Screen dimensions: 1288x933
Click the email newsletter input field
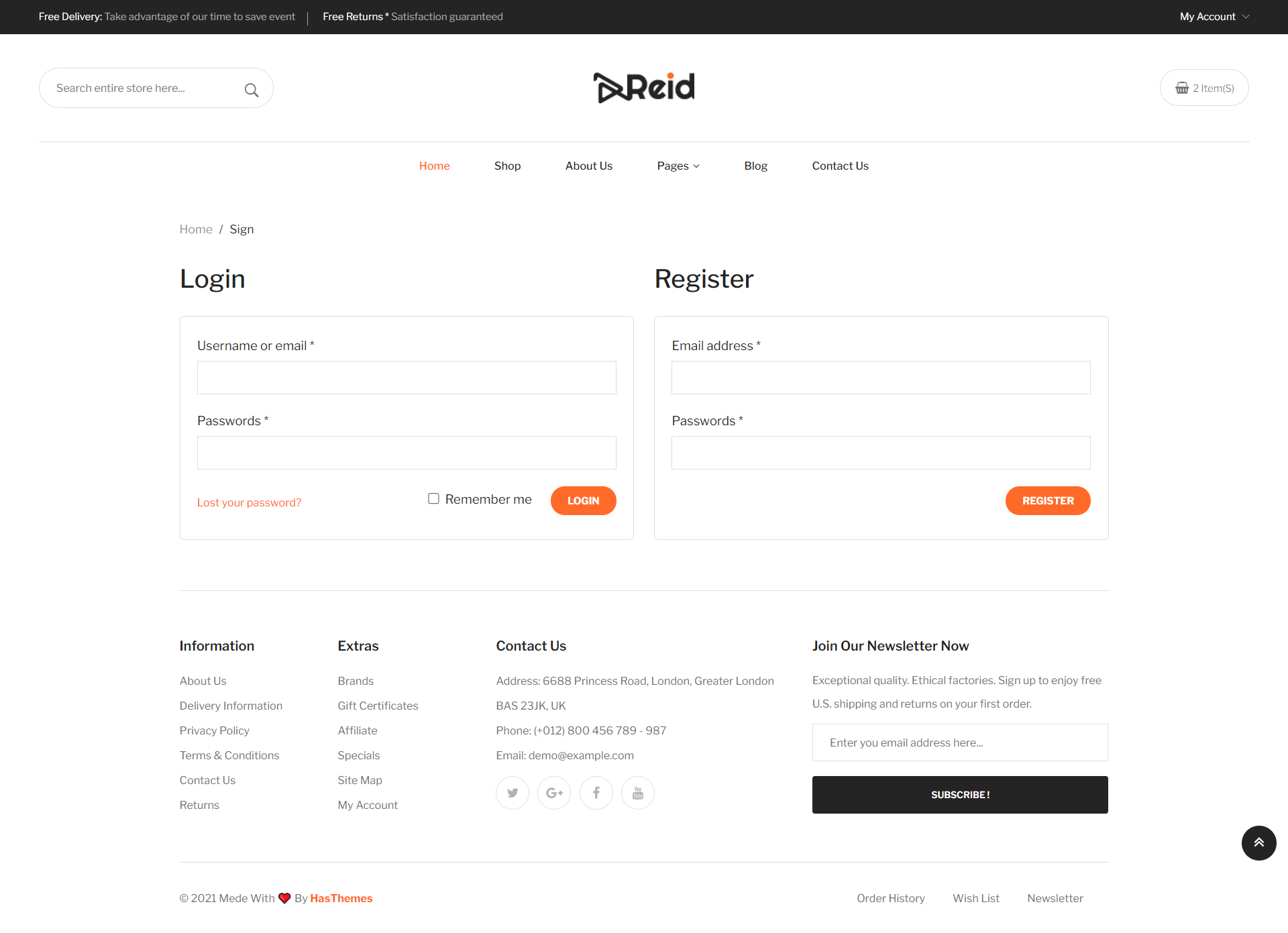click(960, 742)
